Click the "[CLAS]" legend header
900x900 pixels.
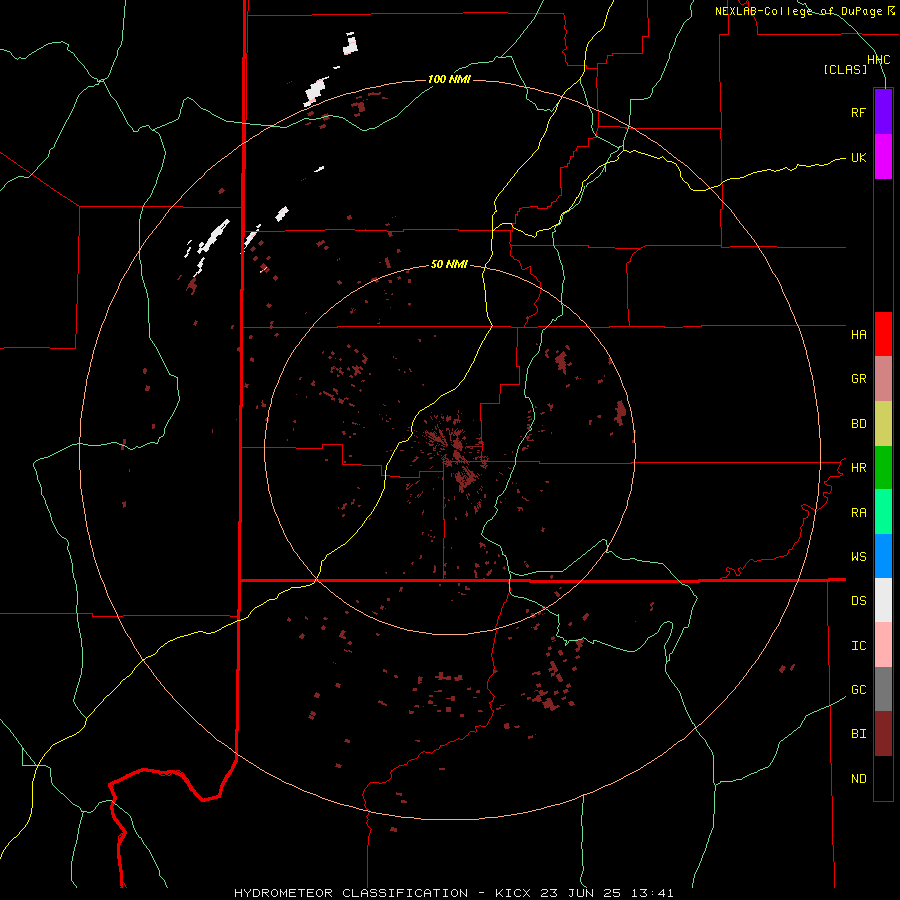tap(845, 69)
